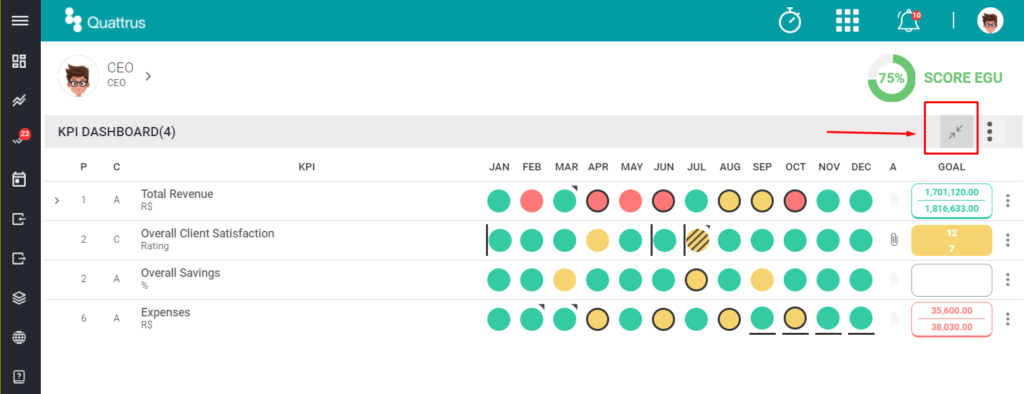Open Total Revenue goal box
1024x394 pixels.
952,201
